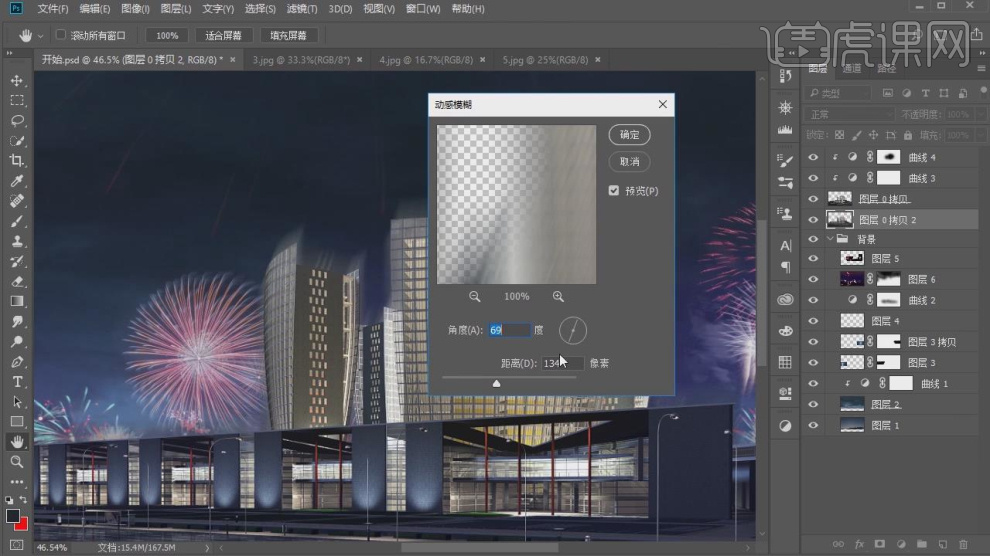Screen dimensions: 990x556
Task: Select the Horizontal Type tool
Action: coord(17,382)
